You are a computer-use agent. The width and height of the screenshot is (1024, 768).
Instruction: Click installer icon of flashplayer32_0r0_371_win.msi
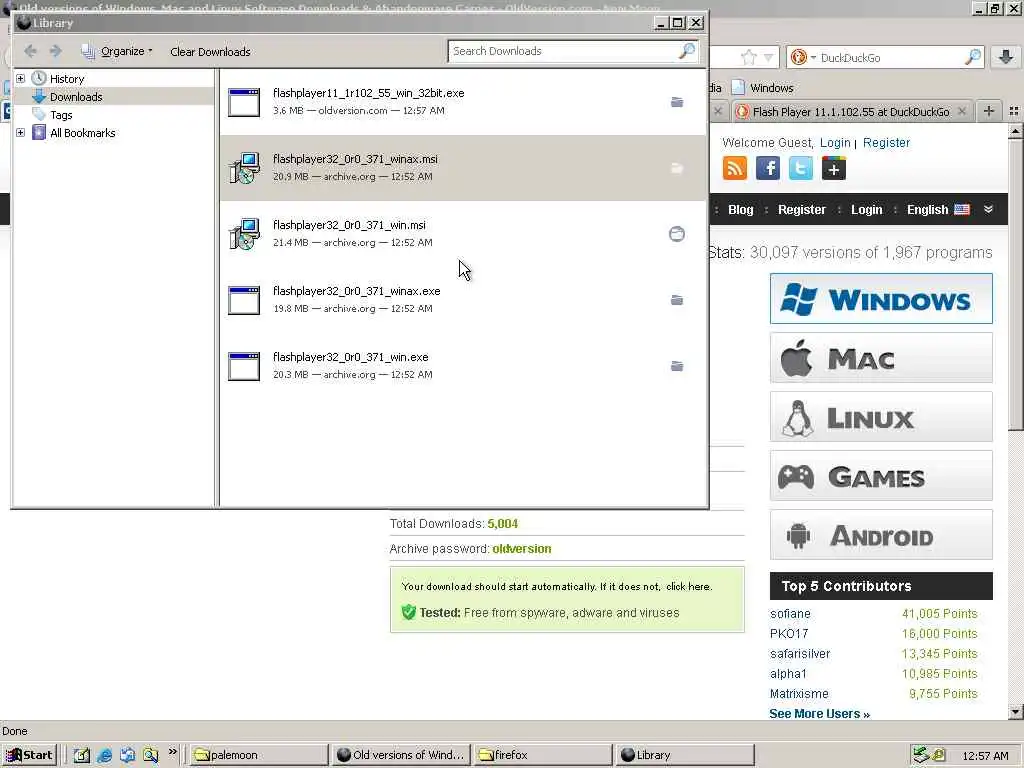[x=244, y=234]
